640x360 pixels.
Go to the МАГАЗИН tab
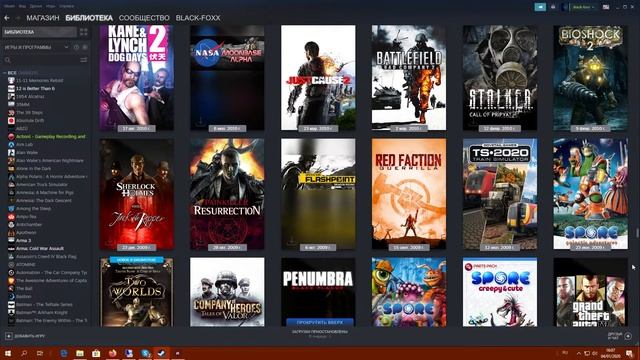(43, 18)
